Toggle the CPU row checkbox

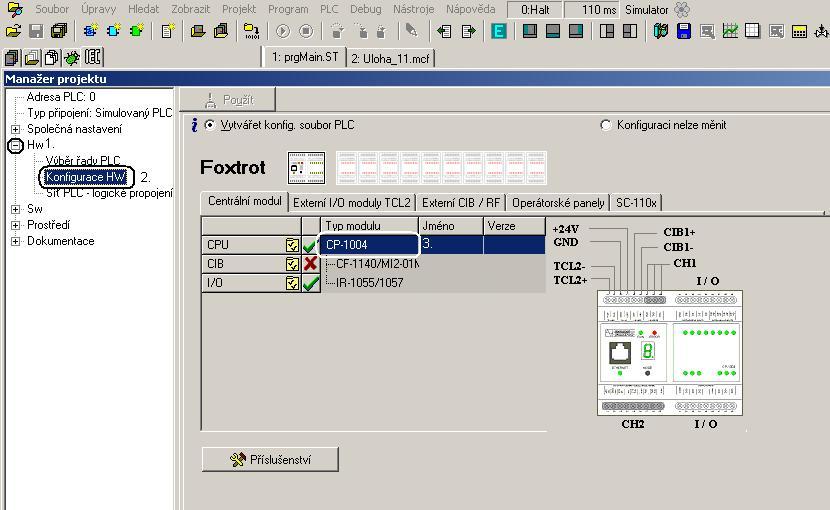(x=292, y=245)
